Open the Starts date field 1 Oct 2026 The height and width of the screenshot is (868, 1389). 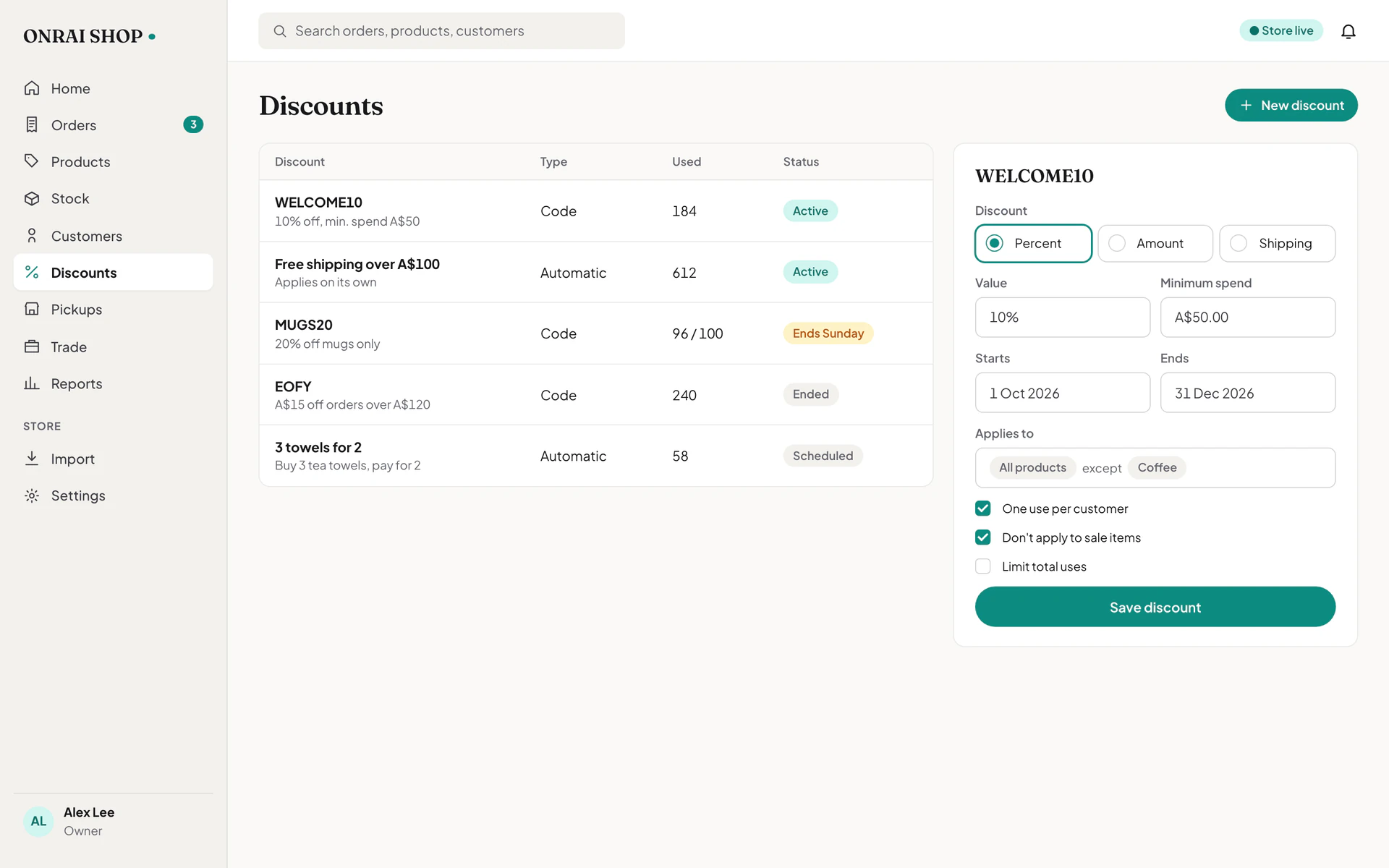tap(1063, 393)
